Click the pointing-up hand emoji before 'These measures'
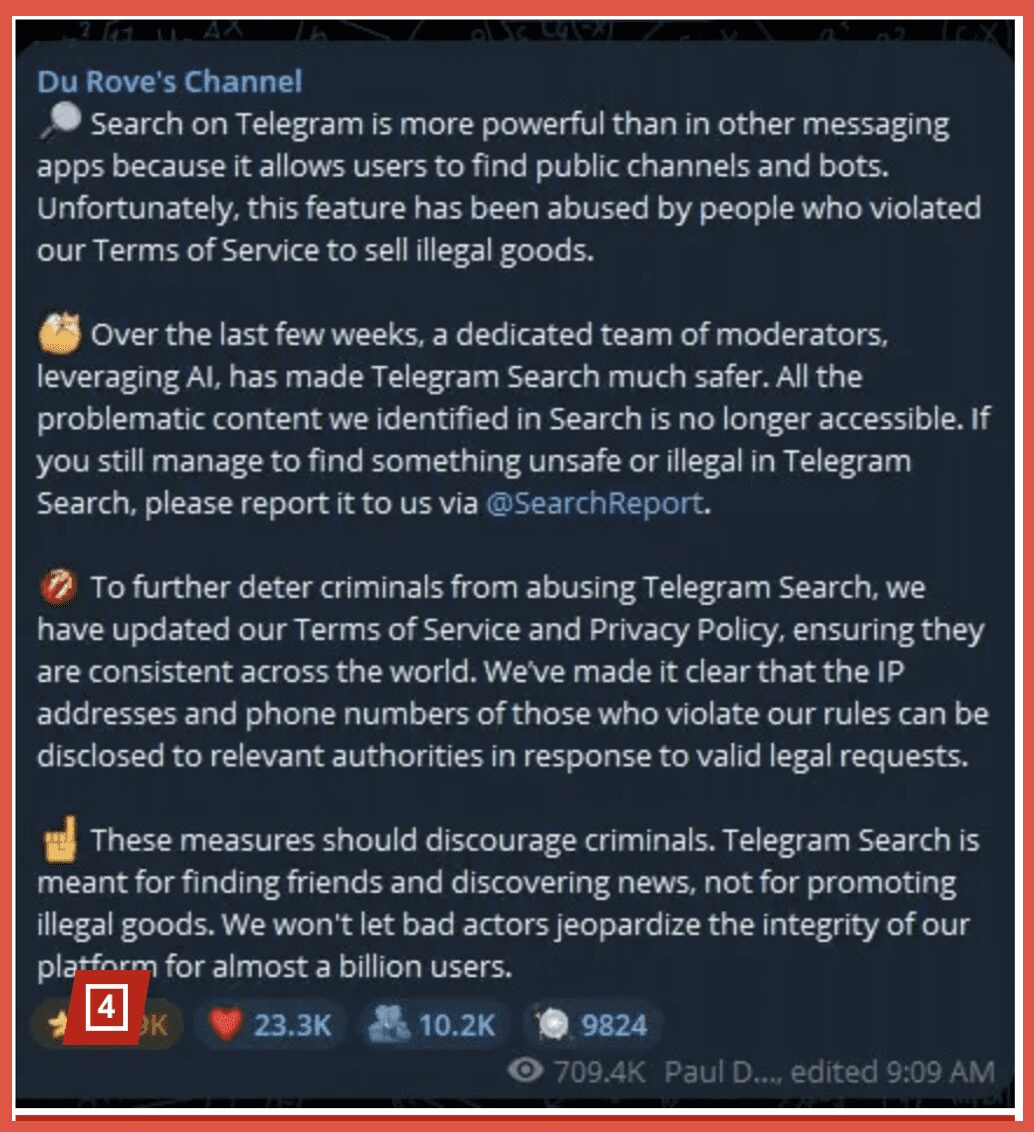 tap(61, 839)
